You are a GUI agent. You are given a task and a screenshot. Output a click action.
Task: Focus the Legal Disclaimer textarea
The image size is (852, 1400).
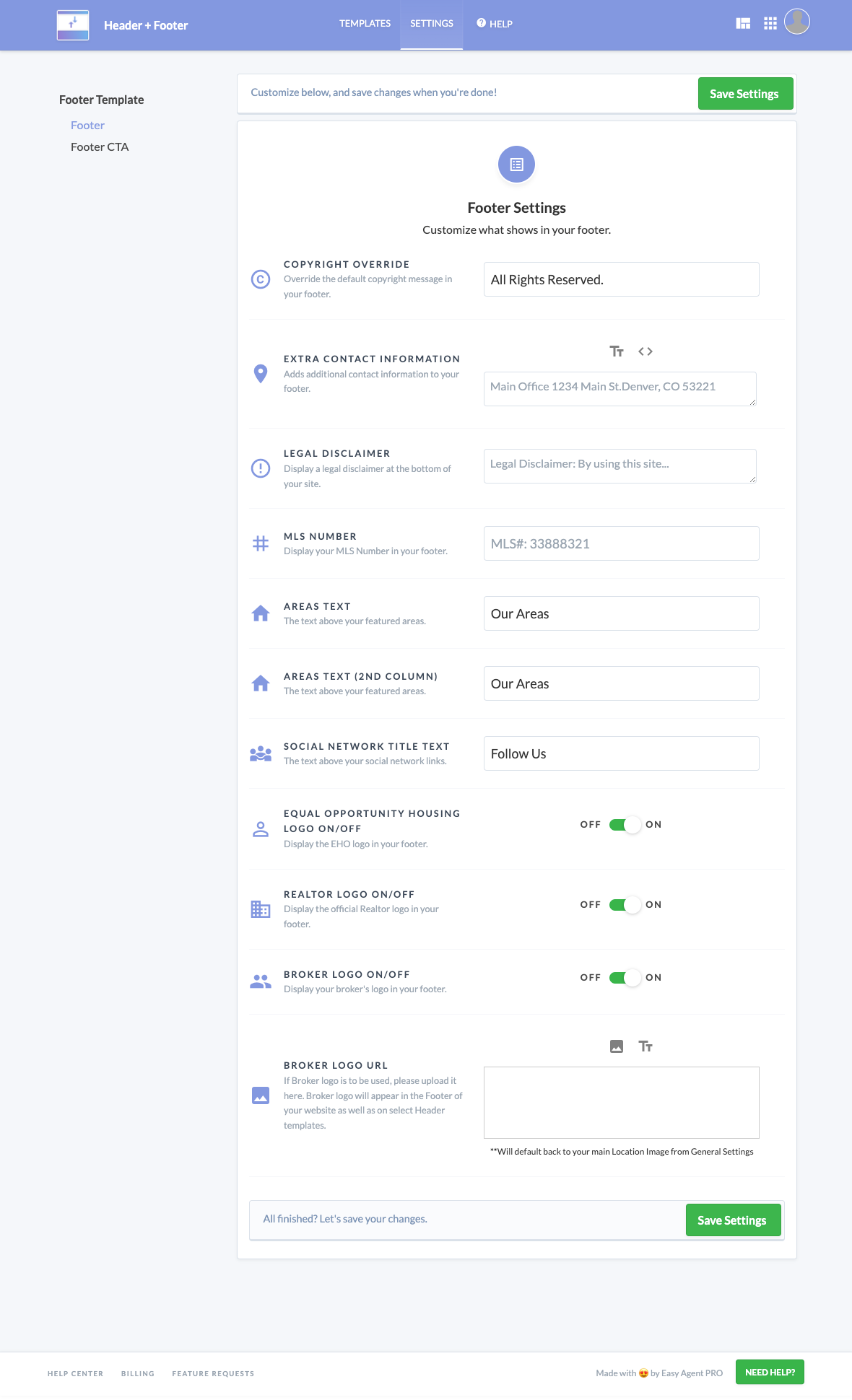pos(620,466)
